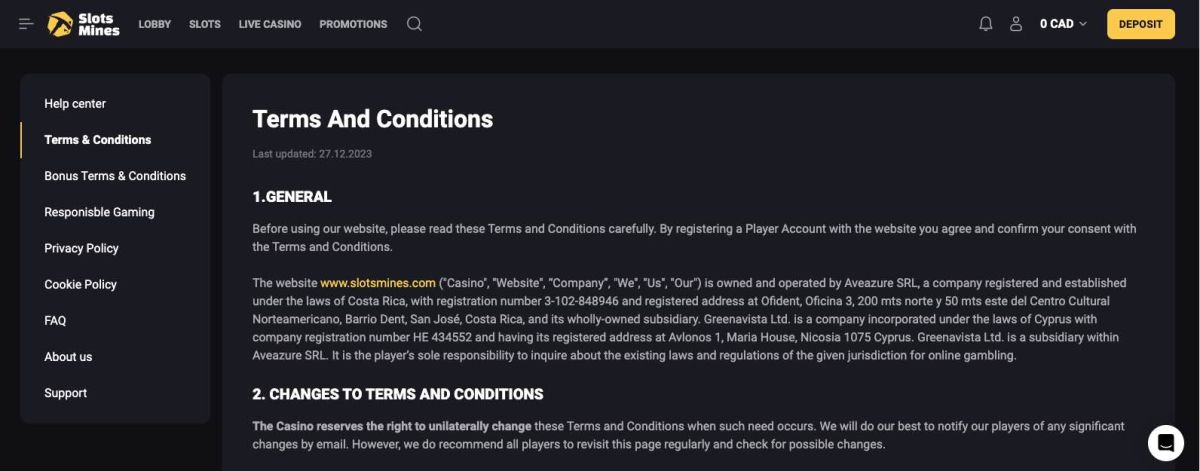Expand the 0 CAD balance dropdown

tap(1063, 24)
